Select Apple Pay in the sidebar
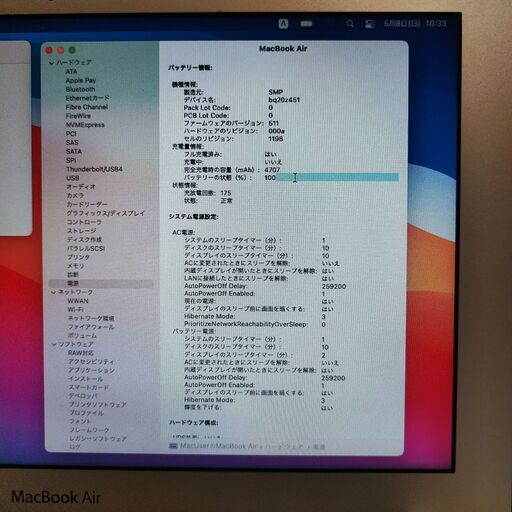The width and height of the screenshot is (512, 512). [x=81, y=80]
